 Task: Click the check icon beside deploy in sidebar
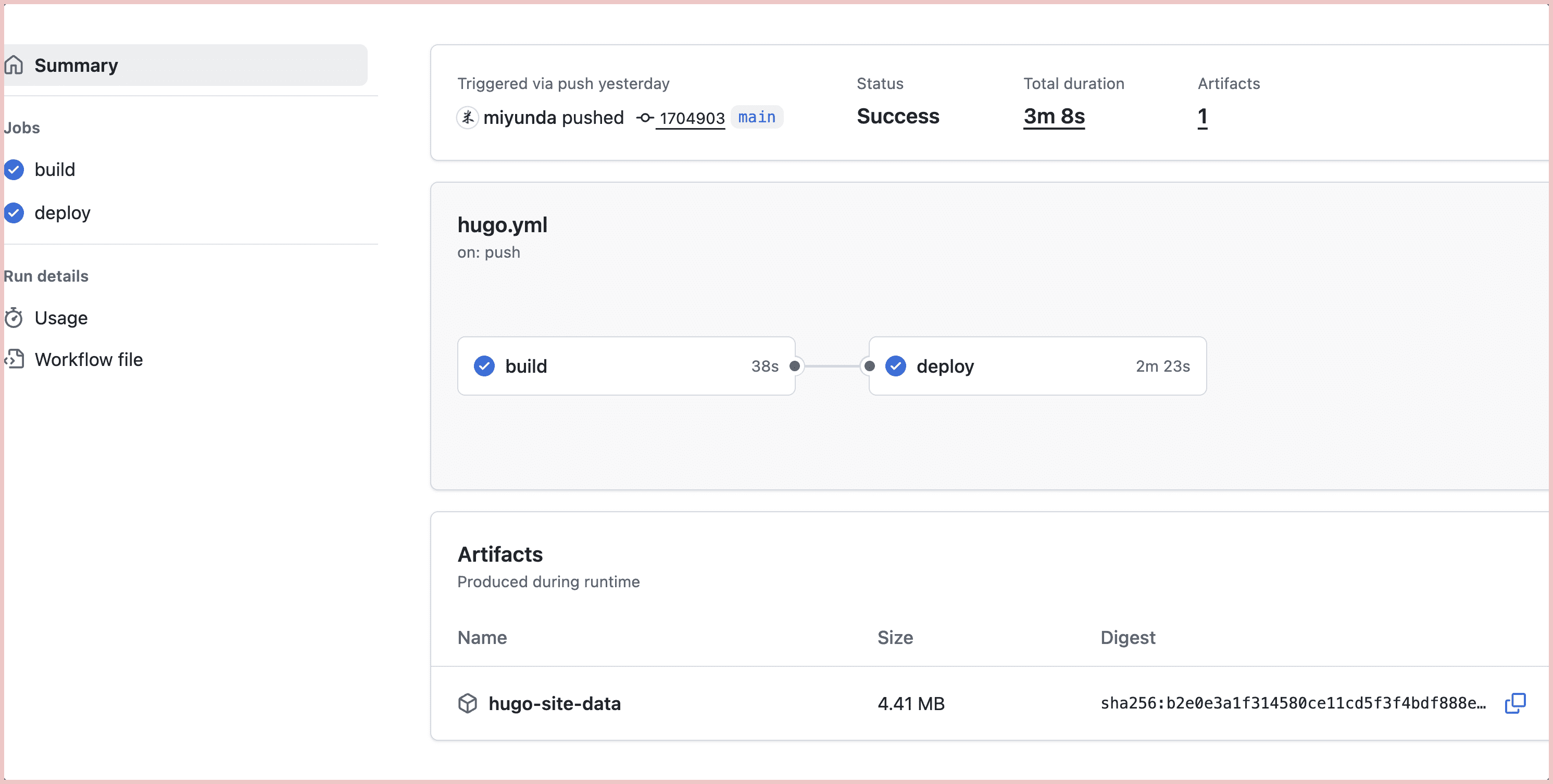(14, 213)
